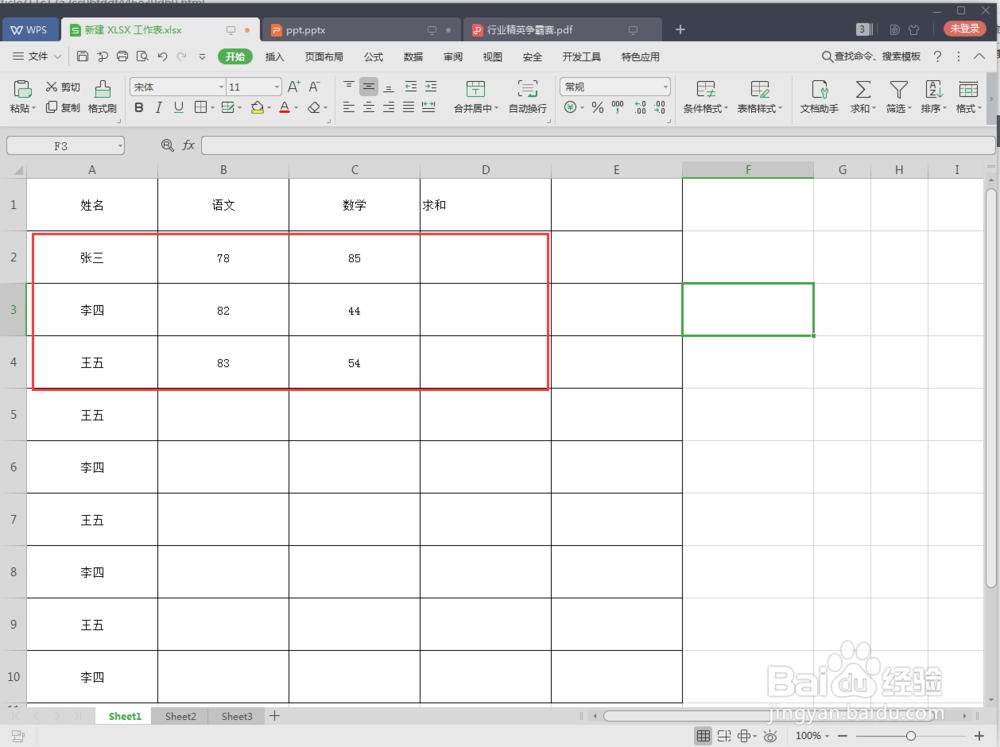
Task: Decrease font size with A- icon
Action: (314, 87)
